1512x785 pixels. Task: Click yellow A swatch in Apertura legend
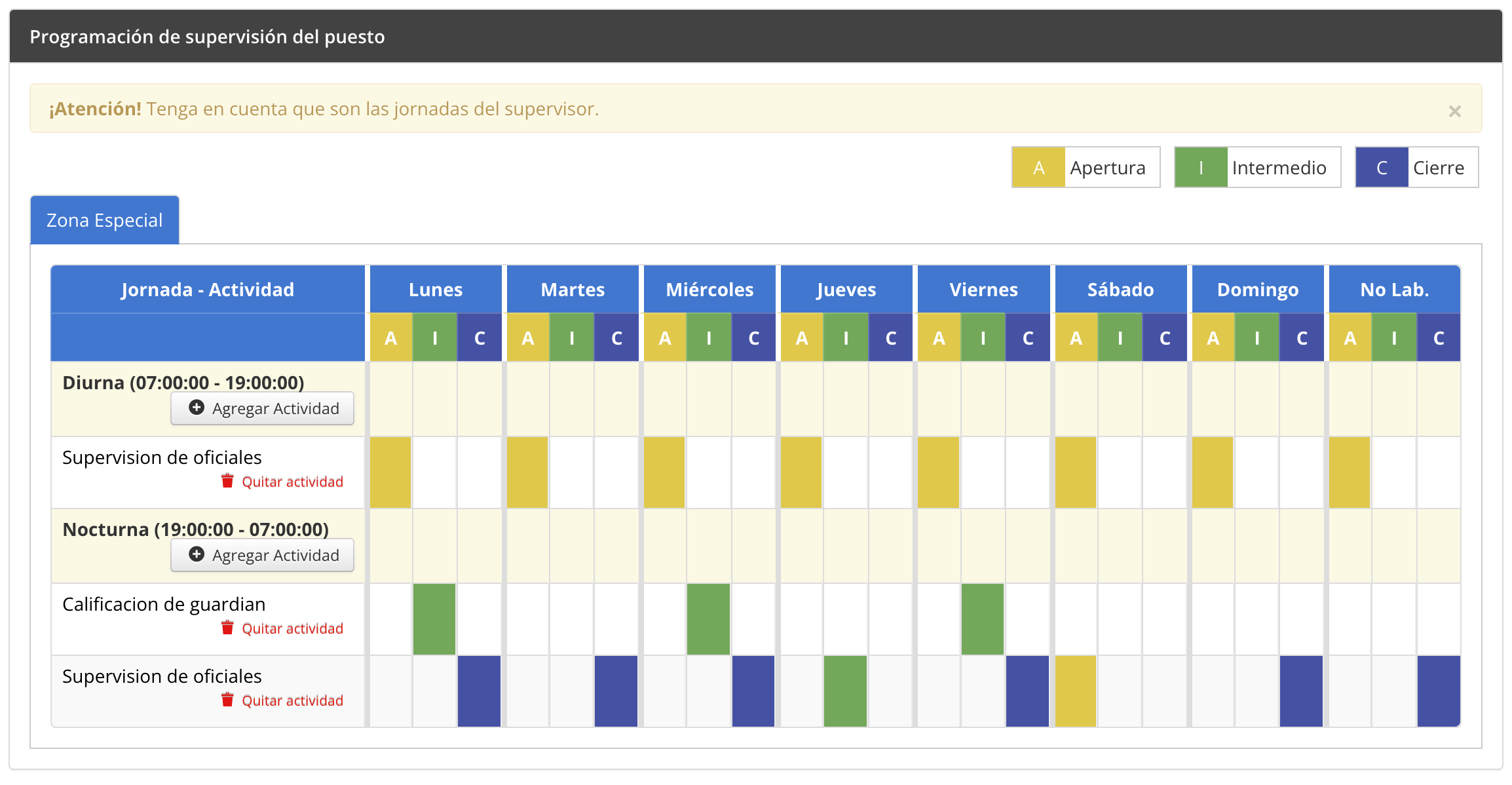1038,168
